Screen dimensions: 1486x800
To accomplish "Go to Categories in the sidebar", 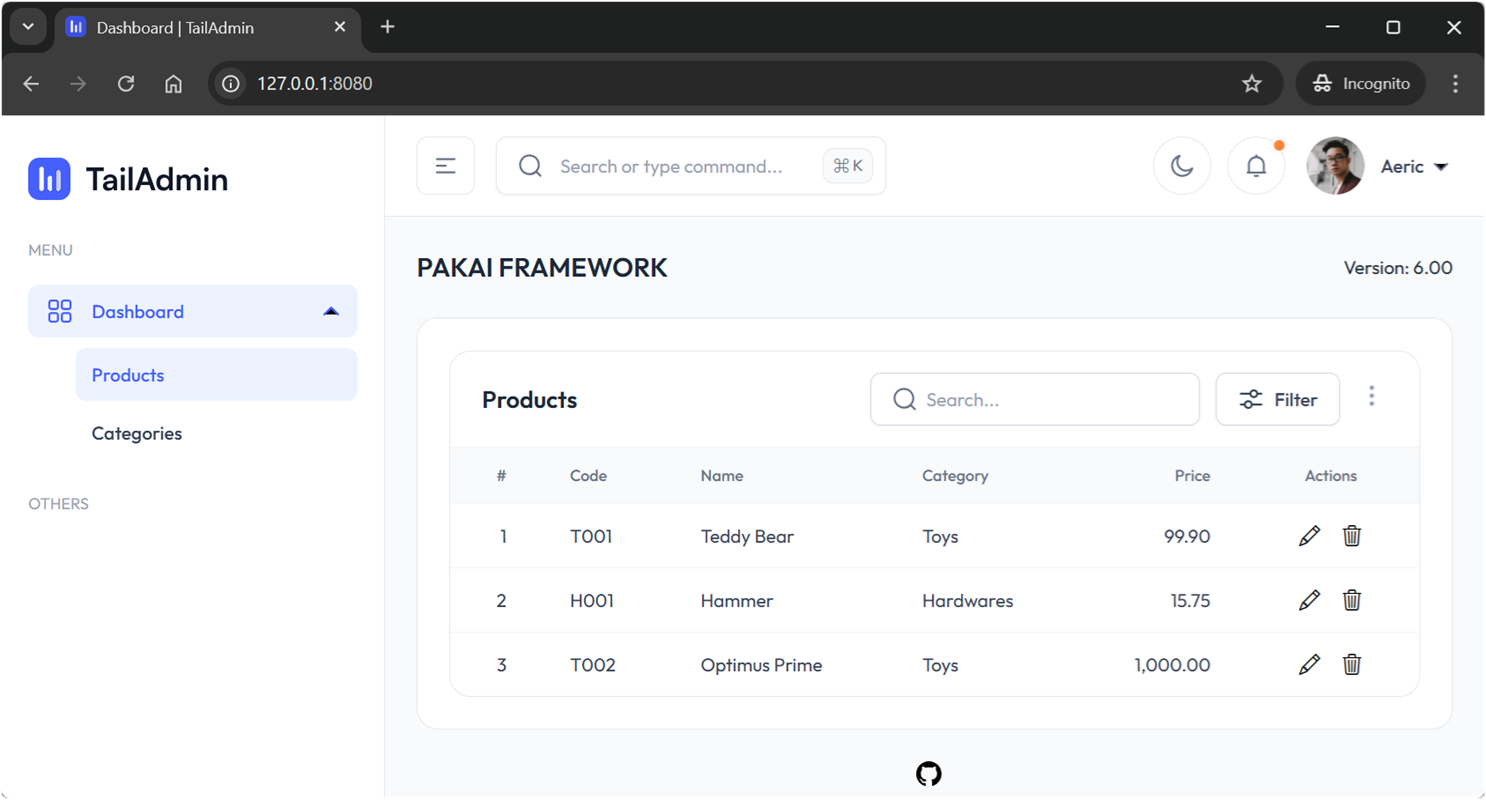I will pyautogui.click(x=137, y=433).
